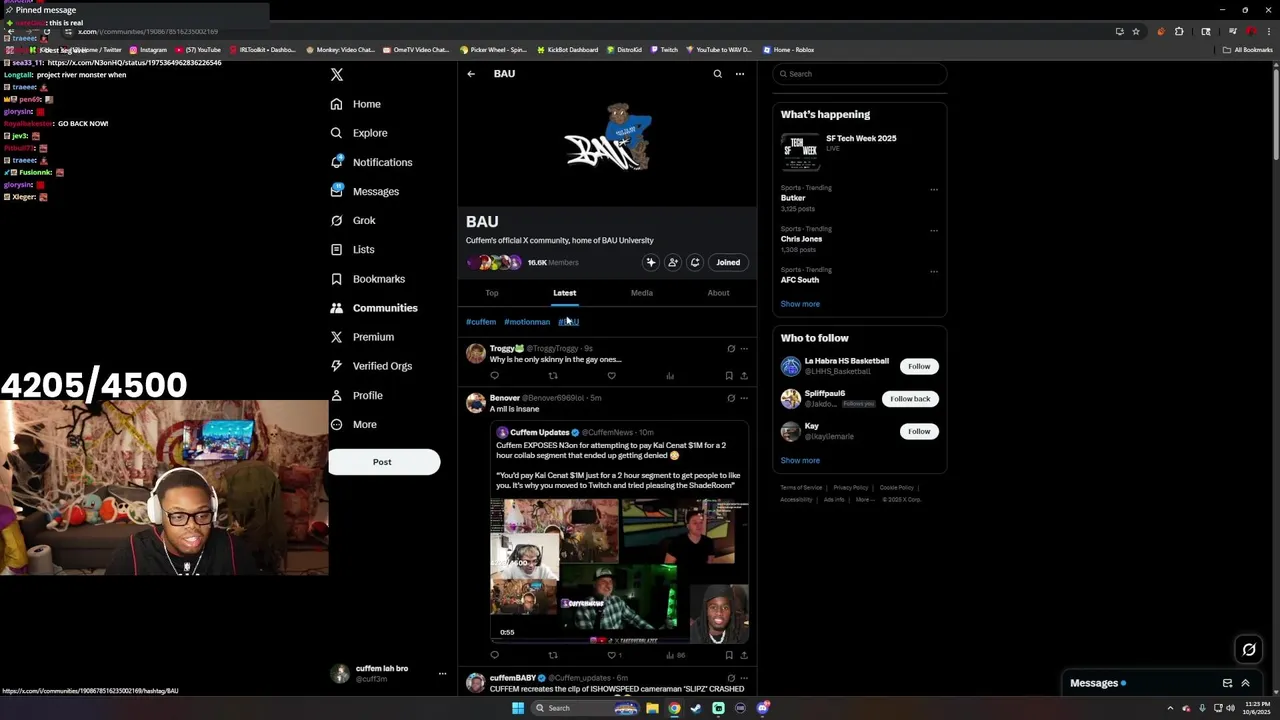Open File Explorer from taskbar
The width and height of the screenshot is (1280, 720).
pos(652,708)
